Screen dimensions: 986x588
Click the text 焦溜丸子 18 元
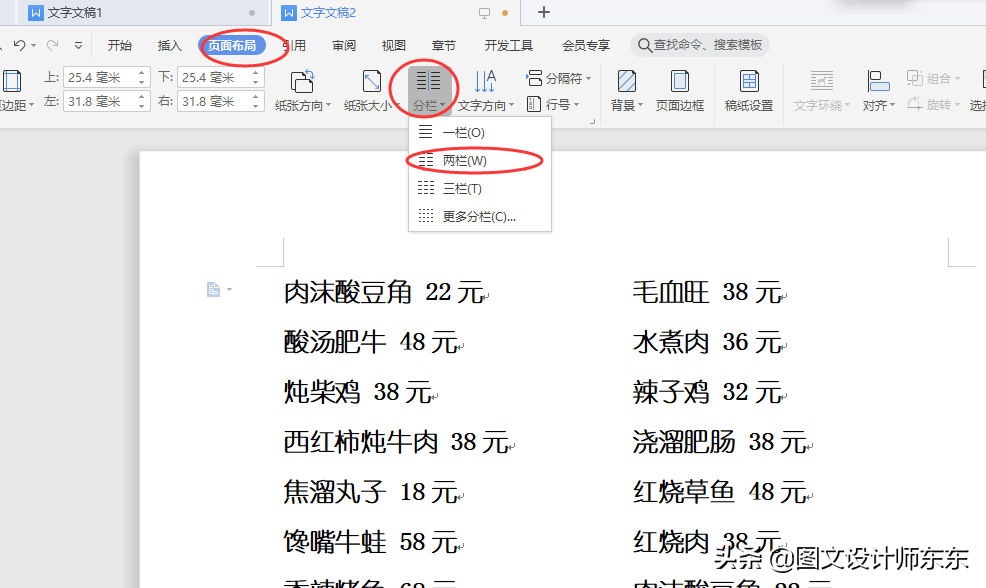tap(371, 492)
